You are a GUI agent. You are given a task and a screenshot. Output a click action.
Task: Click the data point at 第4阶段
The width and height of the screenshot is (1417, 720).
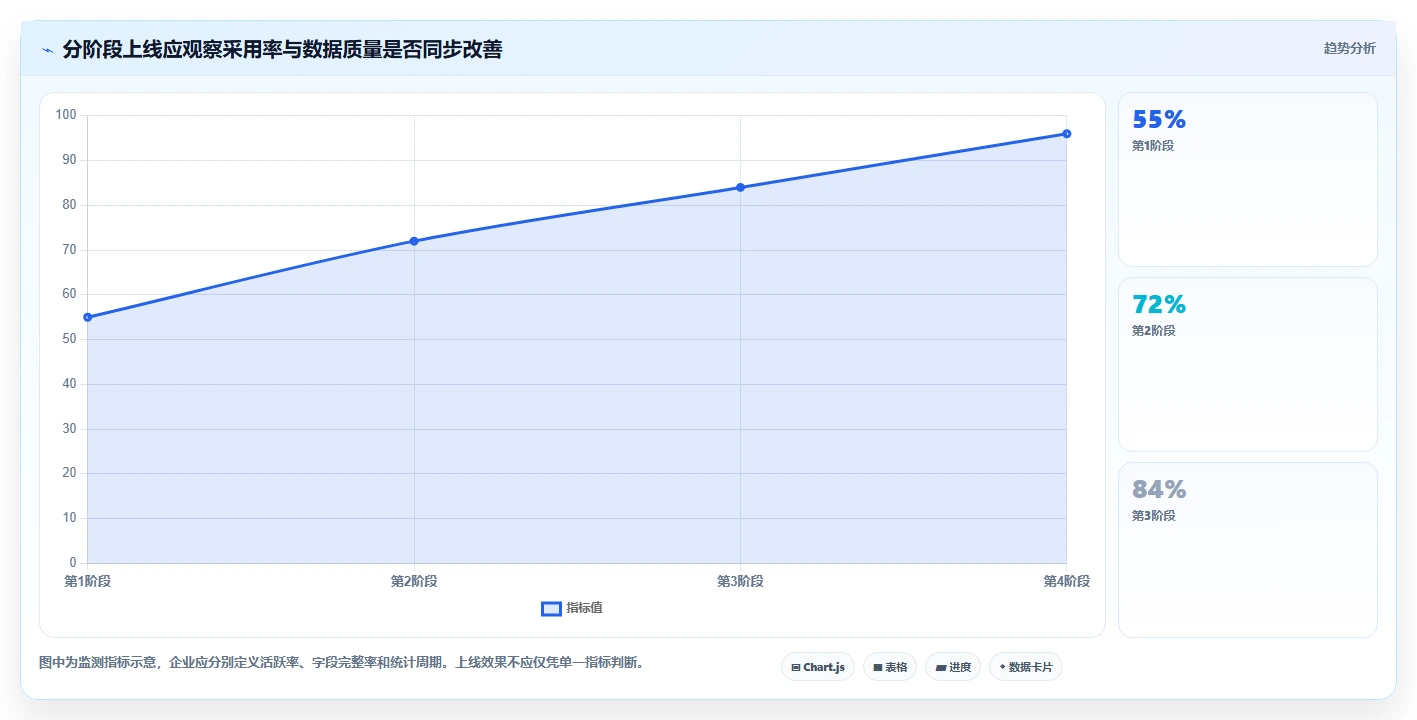point(1067,134)
